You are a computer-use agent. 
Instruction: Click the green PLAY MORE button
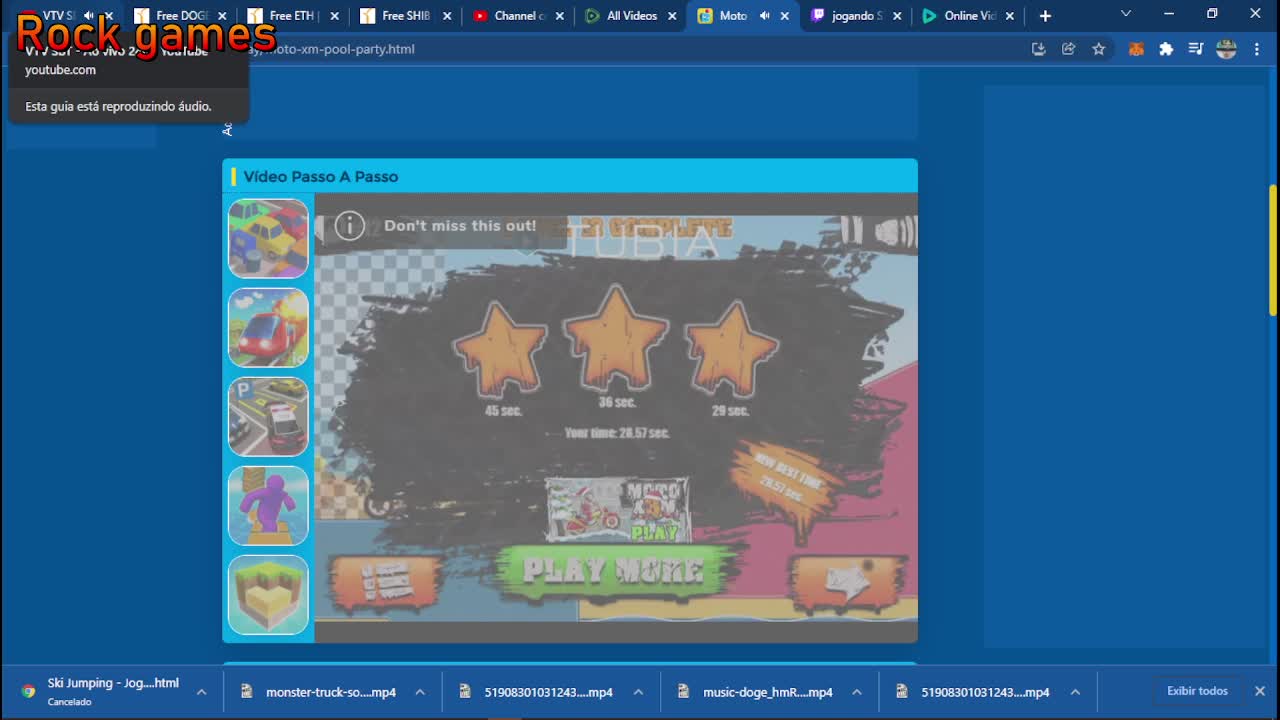click(x=614, y=571)
